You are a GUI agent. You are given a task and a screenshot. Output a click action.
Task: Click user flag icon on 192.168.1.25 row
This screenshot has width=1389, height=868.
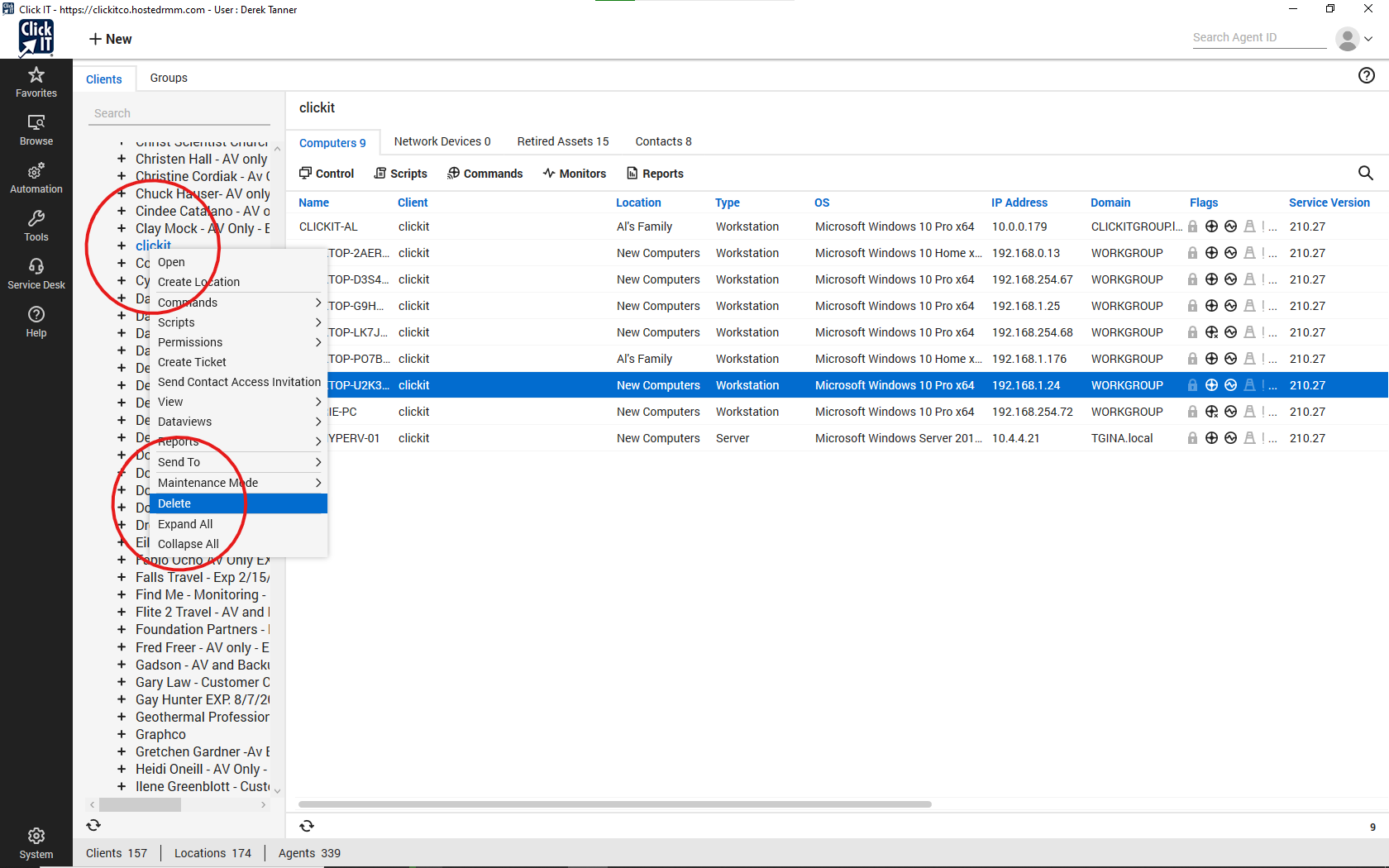[x=1249, y=306]
